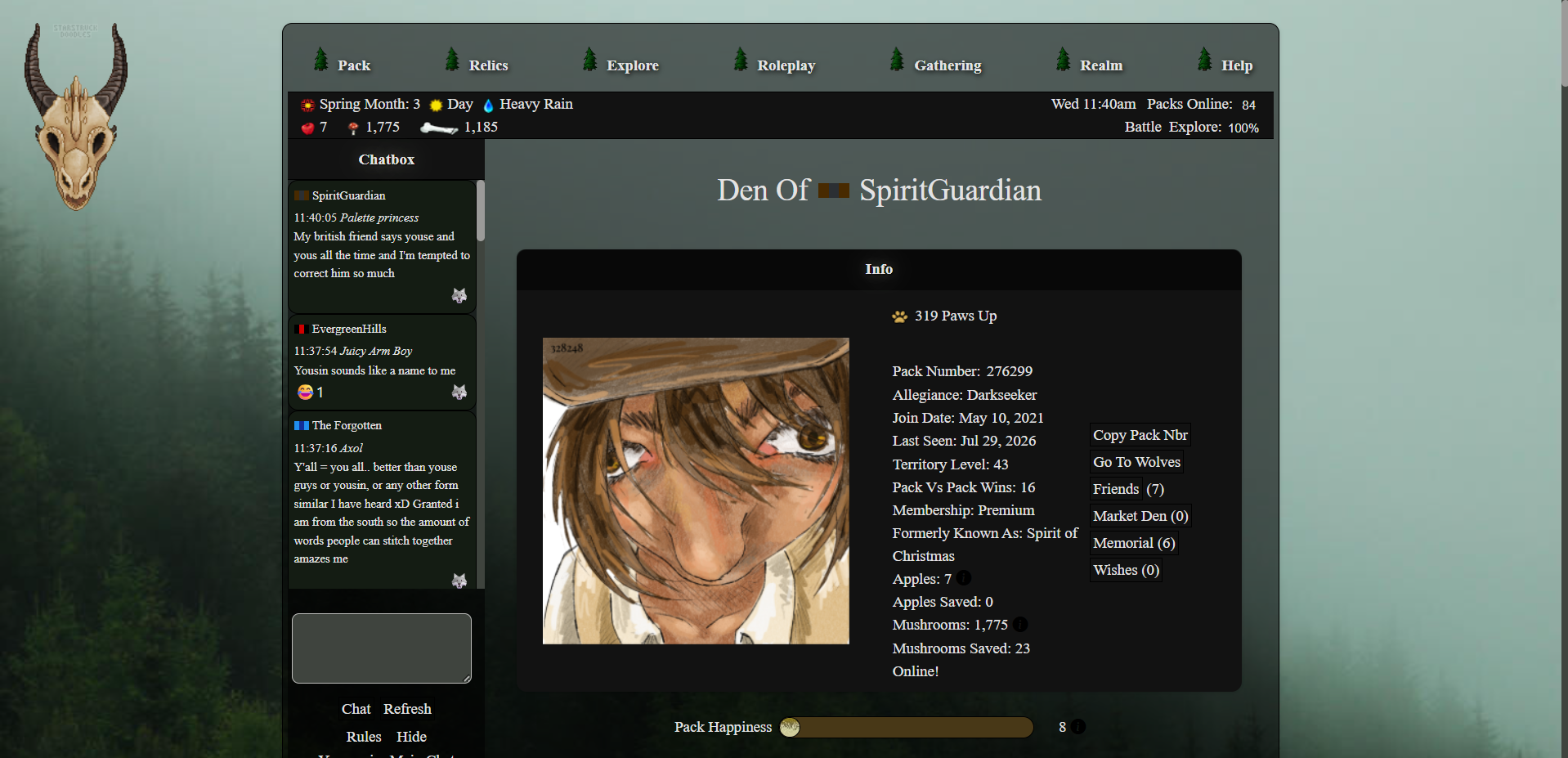The width and height of the screenshot is (1568, 758).
Task: Click the Membership: Premium text
Action: 963,510
